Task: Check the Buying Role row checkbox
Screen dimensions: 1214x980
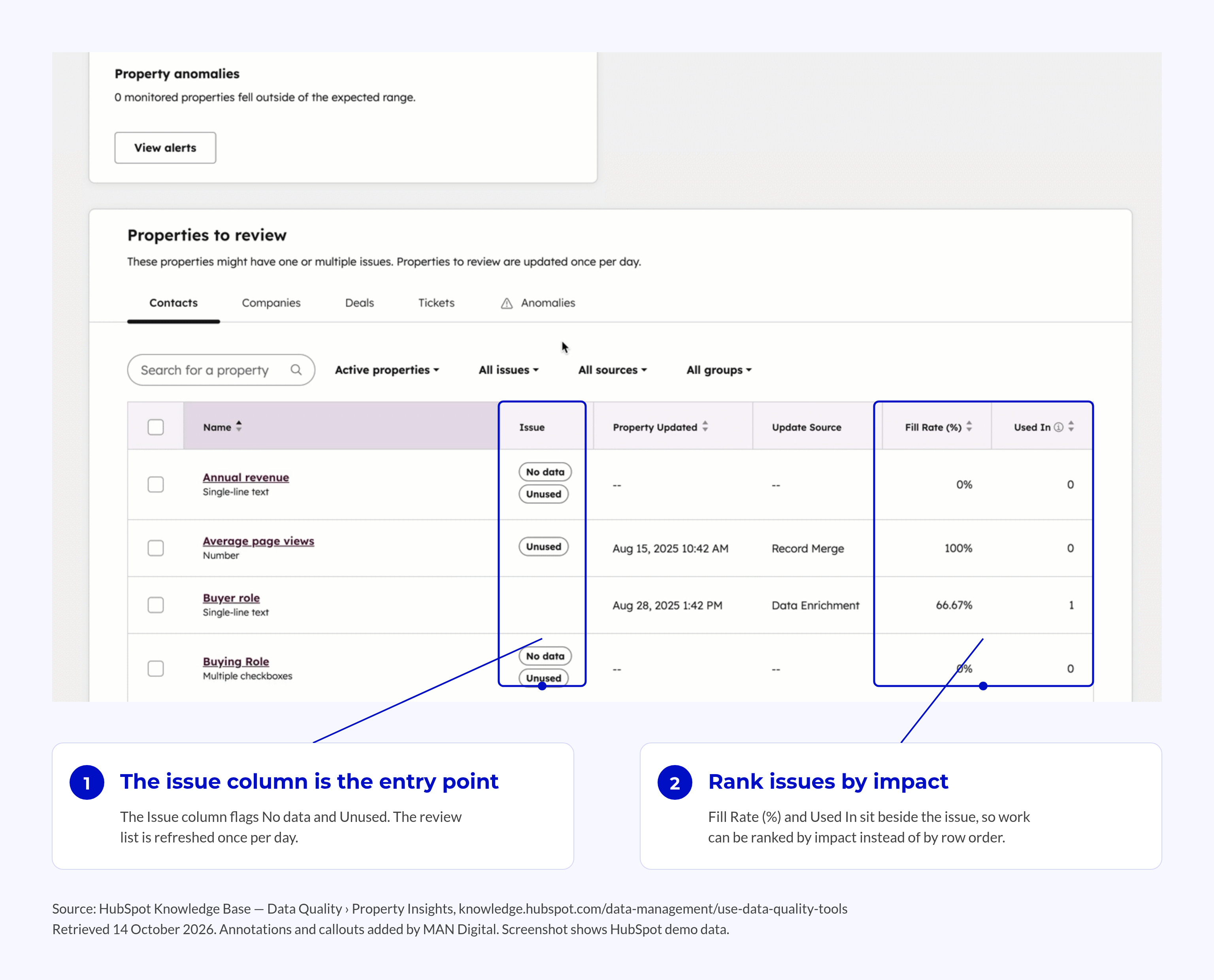Action: coord(156,669)
